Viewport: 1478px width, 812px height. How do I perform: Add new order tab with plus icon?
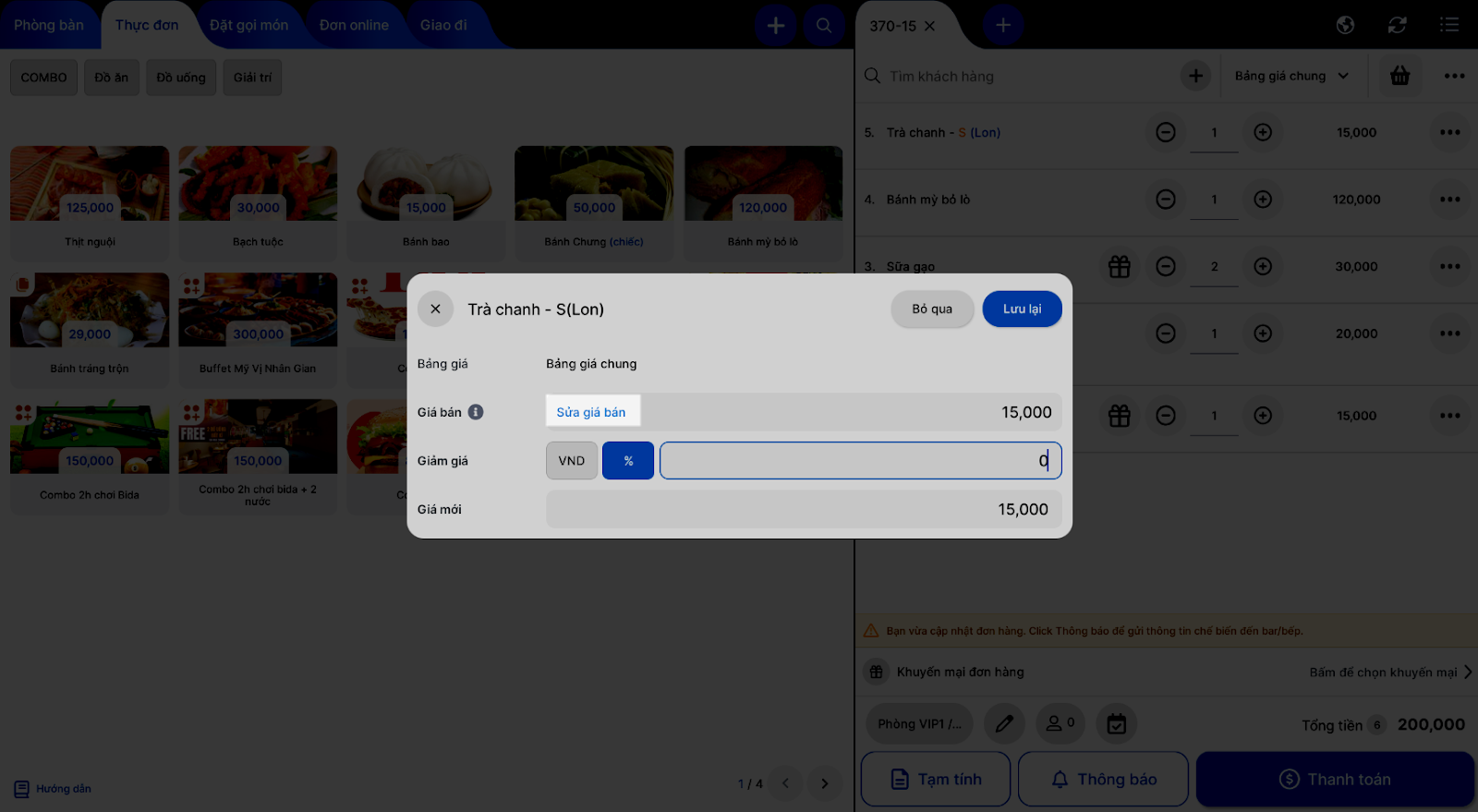click(1003, 25)
